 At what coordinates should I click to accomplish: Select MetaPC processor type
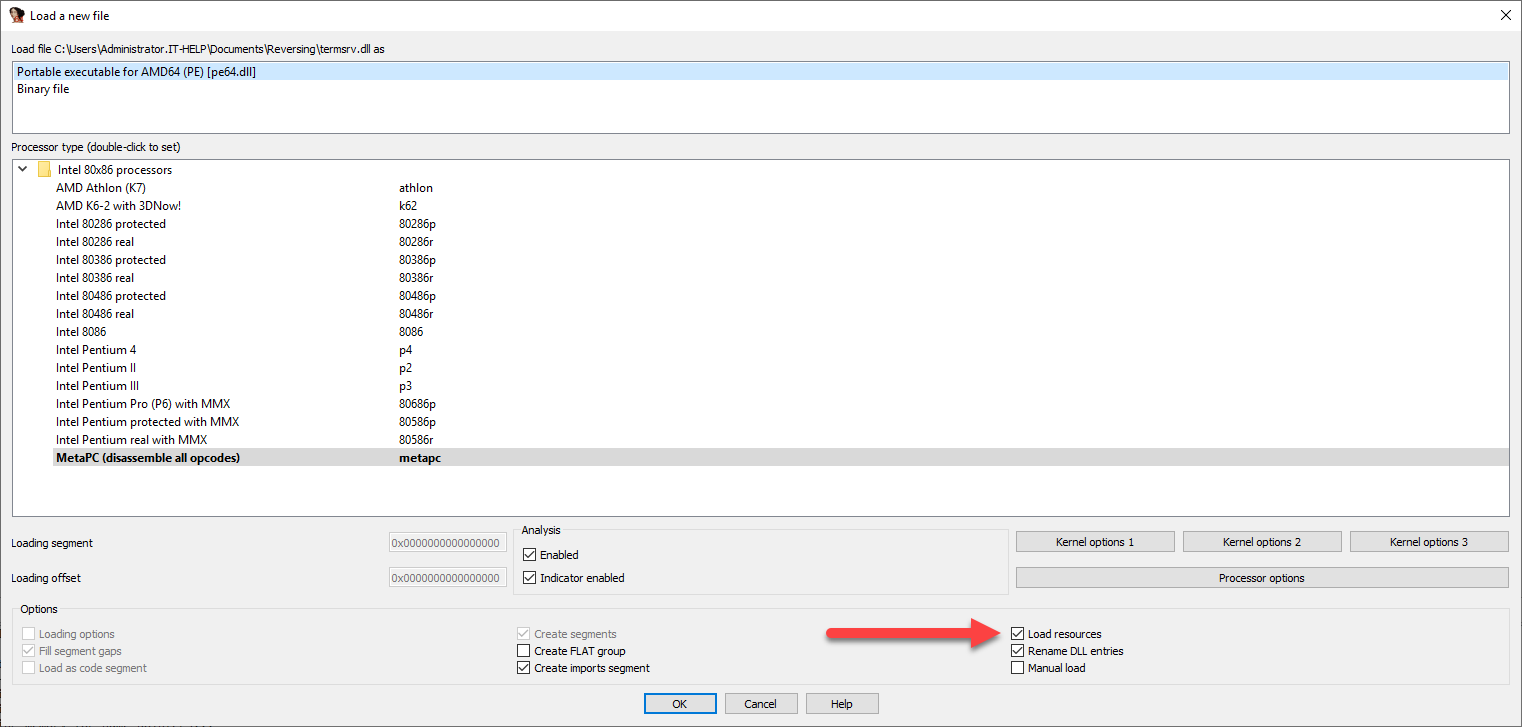click(148, 458)
